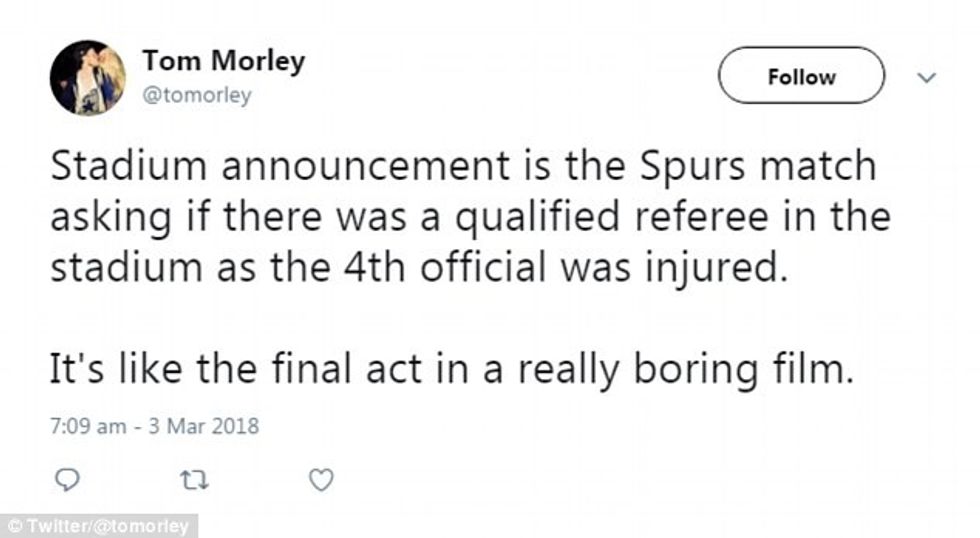Image resolution: width=980 pixels, height=538 pixels.
Task: Open the Tom Morley display name link
Action: click(x=223, y=62)
